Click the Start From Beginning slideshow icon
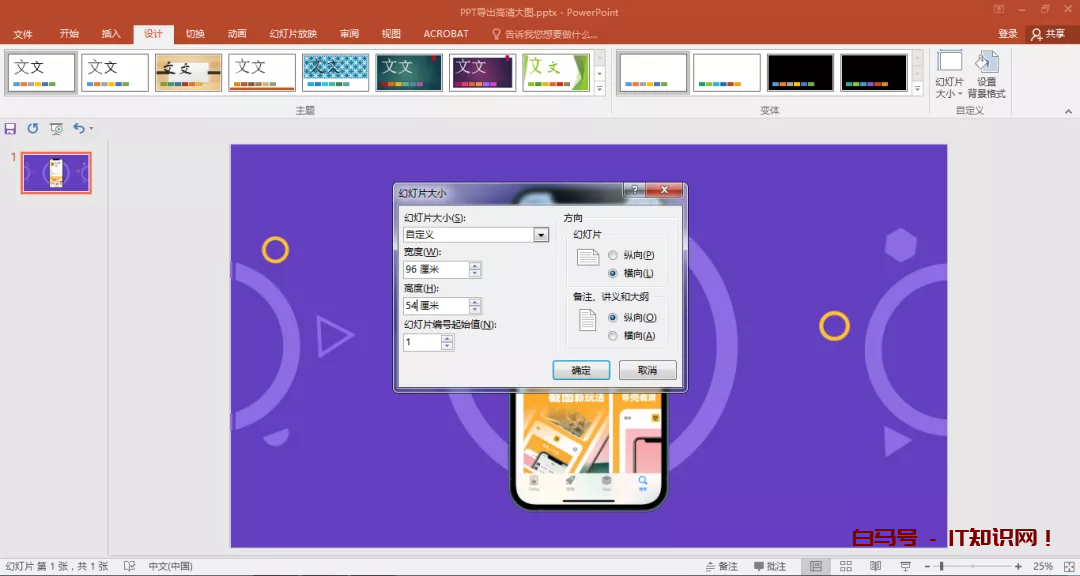This screenshot has height=576, width=1080. coord(56,129)
